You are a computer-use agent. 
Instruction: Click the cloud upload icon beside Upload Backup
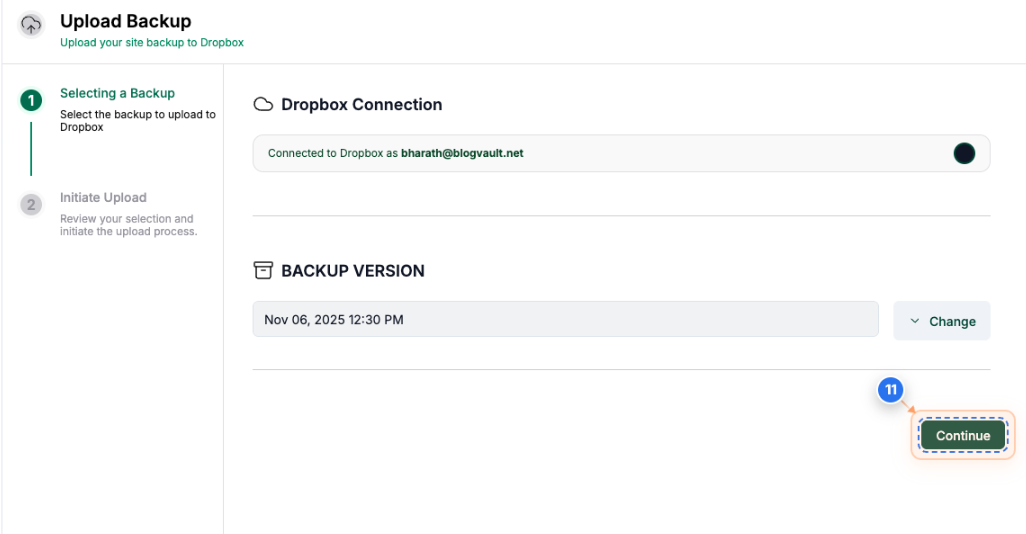click(x=31, y=25)
